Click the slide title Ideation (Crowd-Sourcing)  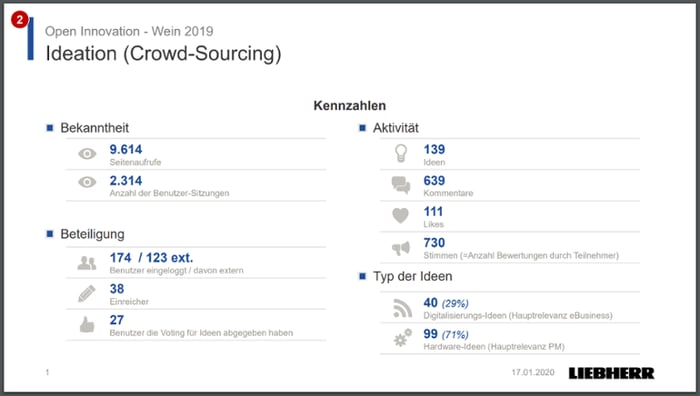coord(163,54)
